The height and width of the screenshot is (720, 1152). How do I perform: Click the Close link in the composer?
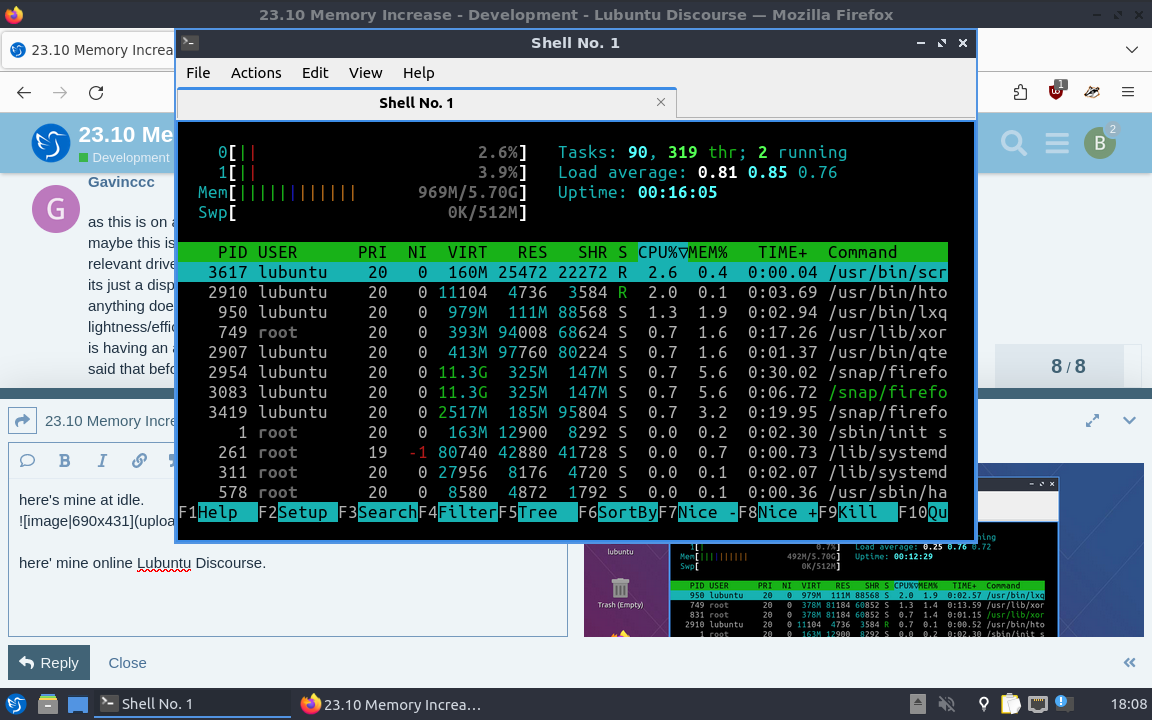coord(128,663)
